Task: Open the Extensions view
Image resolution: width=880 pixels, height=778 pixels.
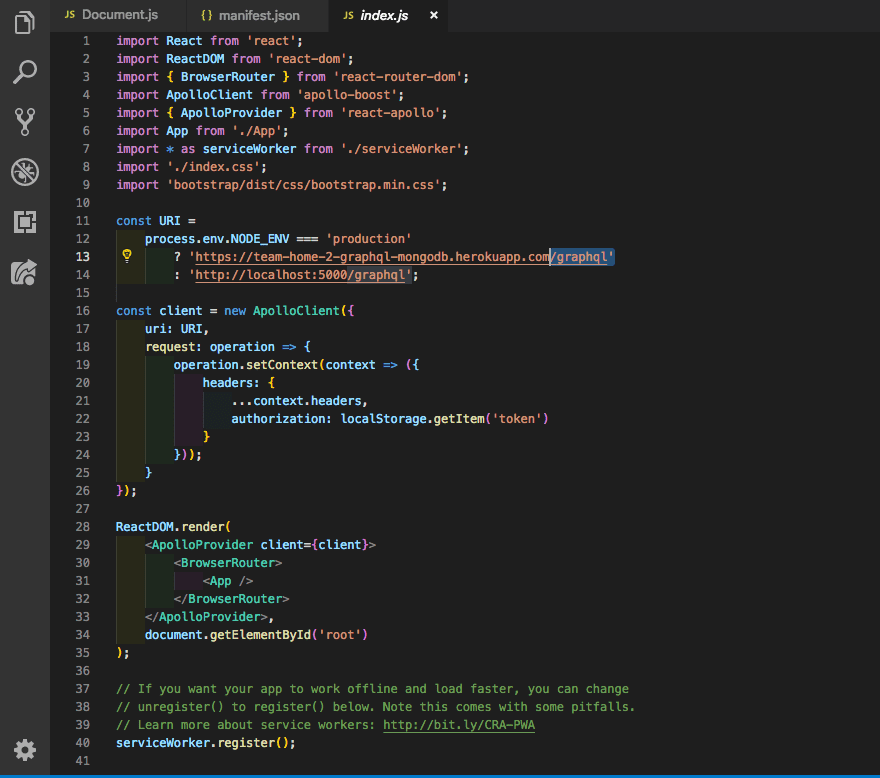Action: click(x=25, y=221)
